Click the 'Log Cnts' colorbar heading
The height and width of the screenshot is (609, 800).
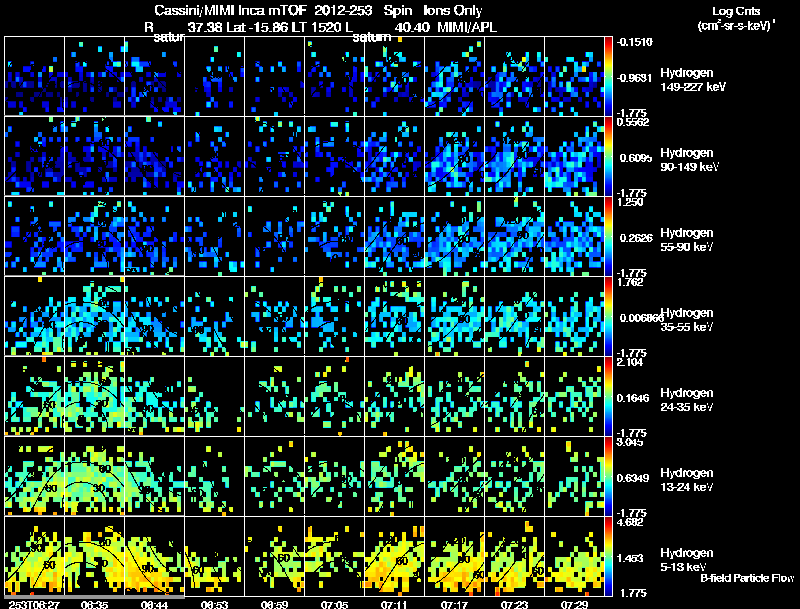(x=736, y=11)
